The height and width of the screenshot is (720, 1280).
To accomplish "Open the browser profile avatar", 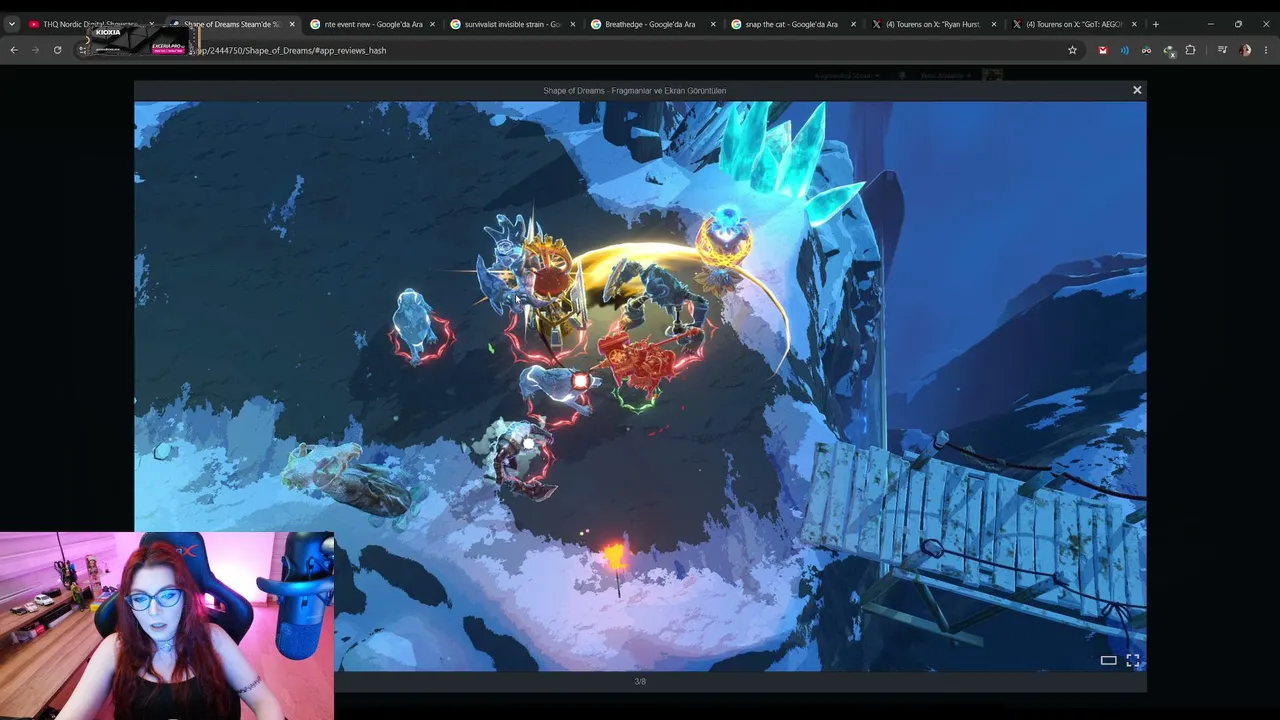I will 1245,50.
